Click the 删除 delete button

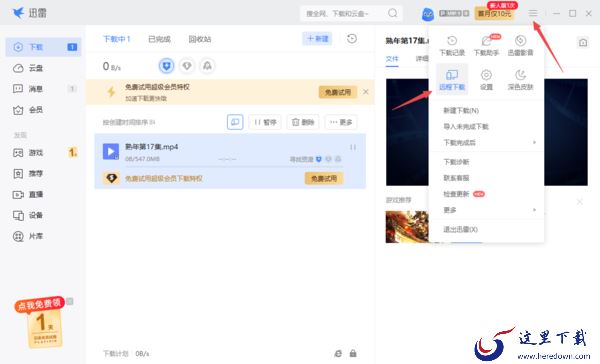[x=303, y=122]
